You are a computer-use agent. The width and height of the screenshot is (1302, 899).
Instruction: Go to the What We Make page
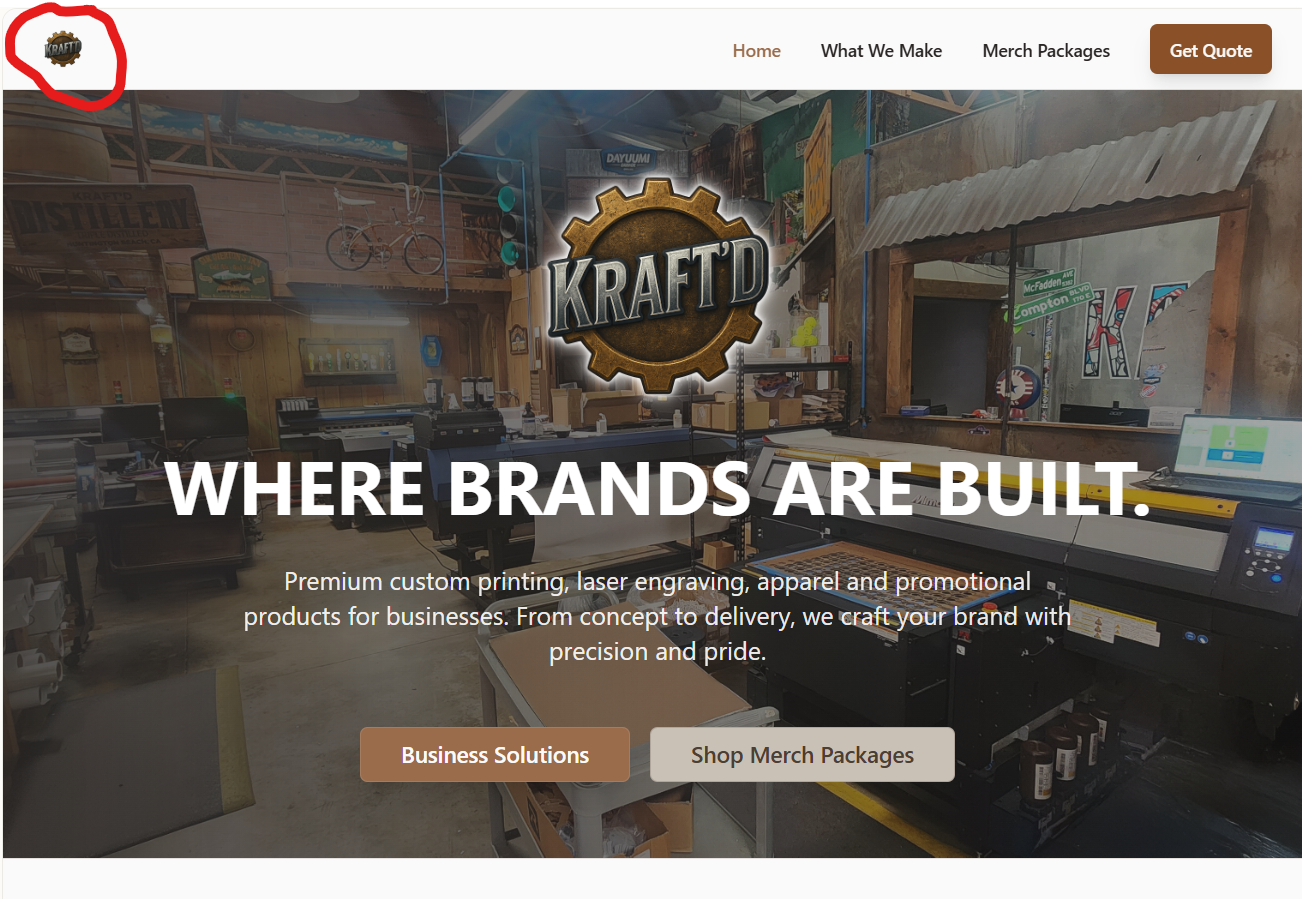tap(881, 51)
